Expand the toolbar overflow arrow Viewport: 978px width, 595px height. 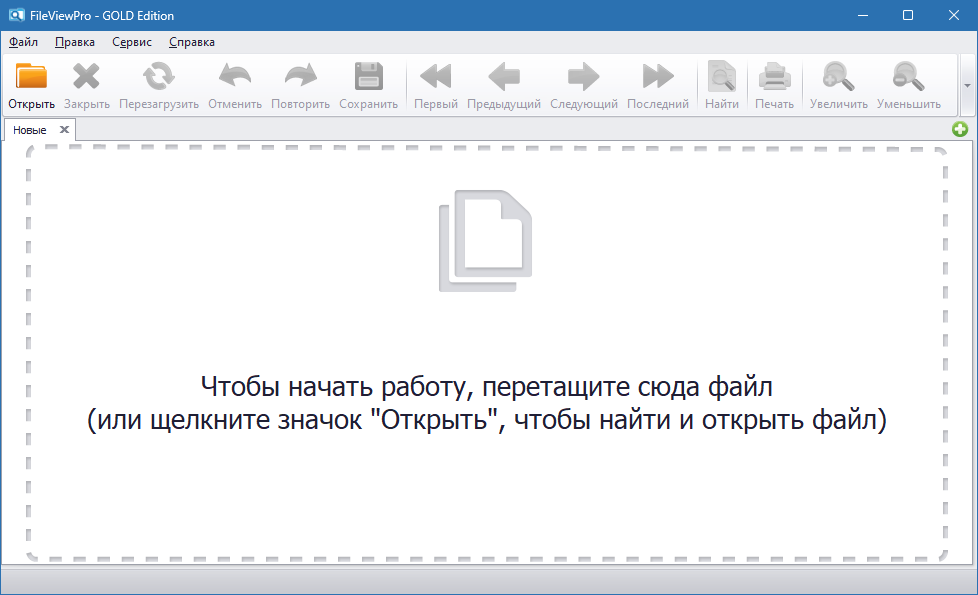[x=967, y=85]
